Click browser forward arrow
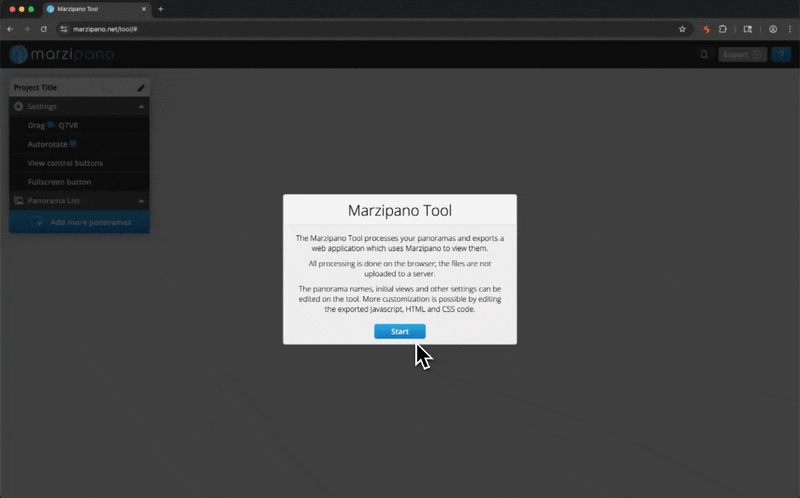This screenshot has width=800, height=498. (27, 29)
